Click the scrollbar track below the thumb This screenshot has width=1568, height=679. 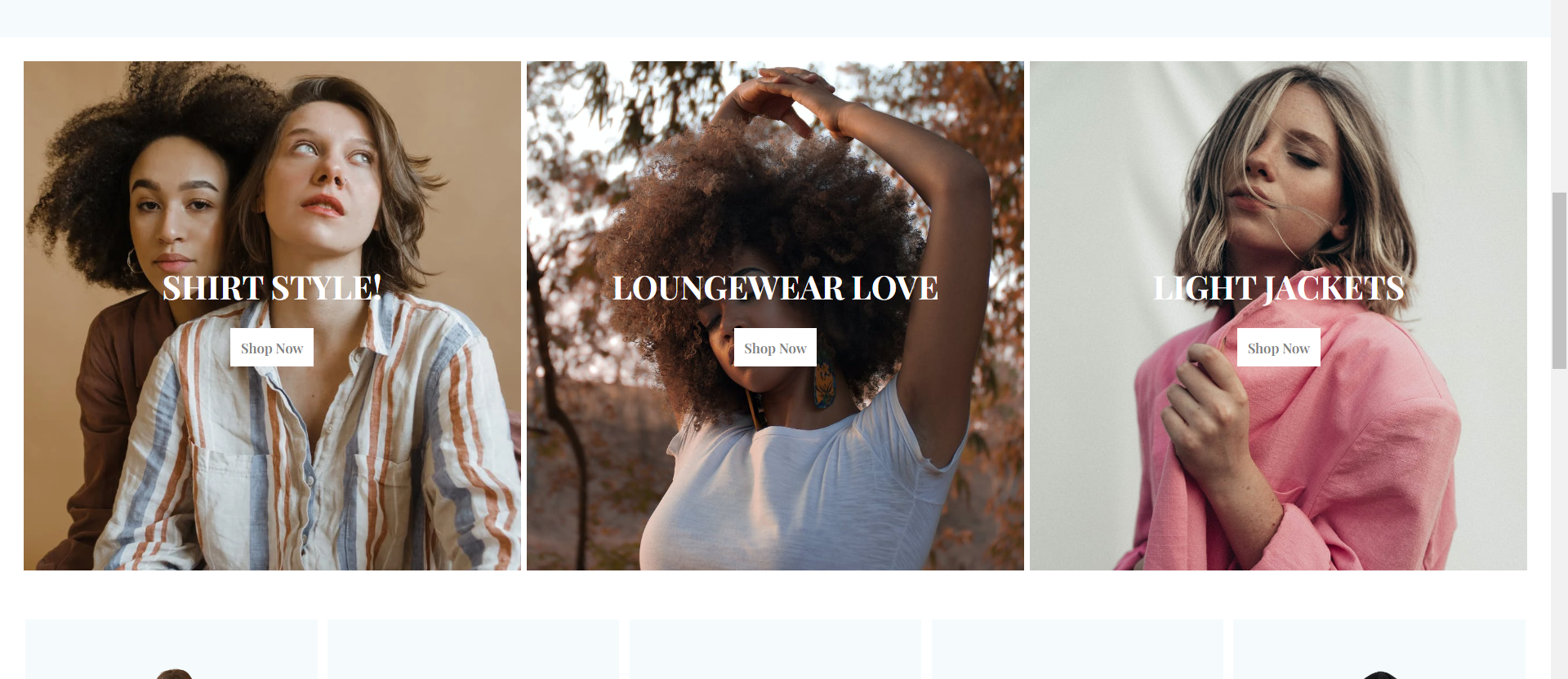pyautogui.click(x=1559, y=522)
